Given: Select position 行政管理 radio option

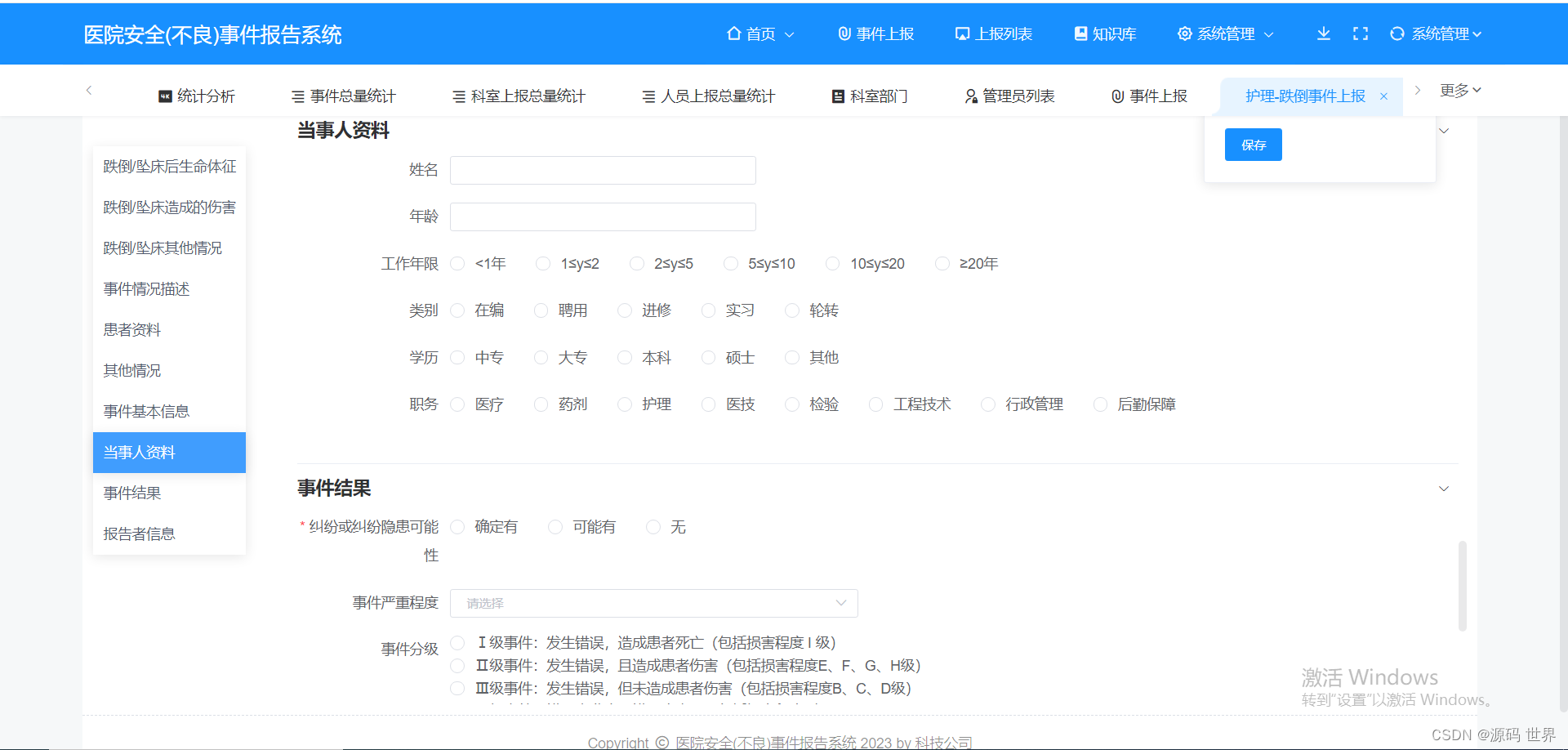Looking at the screenshot, I should [988, 404].
